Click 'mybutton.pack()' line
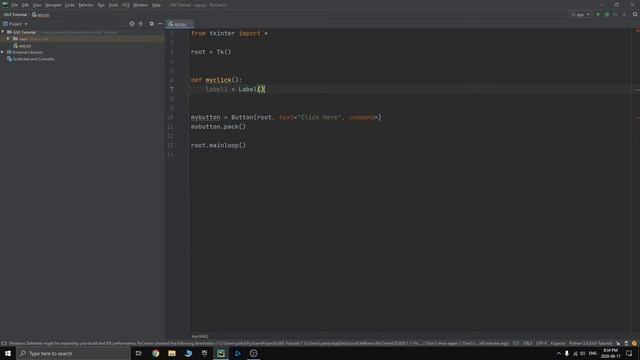The width and height of the screenshot is (640, 360). pos(218,127)
